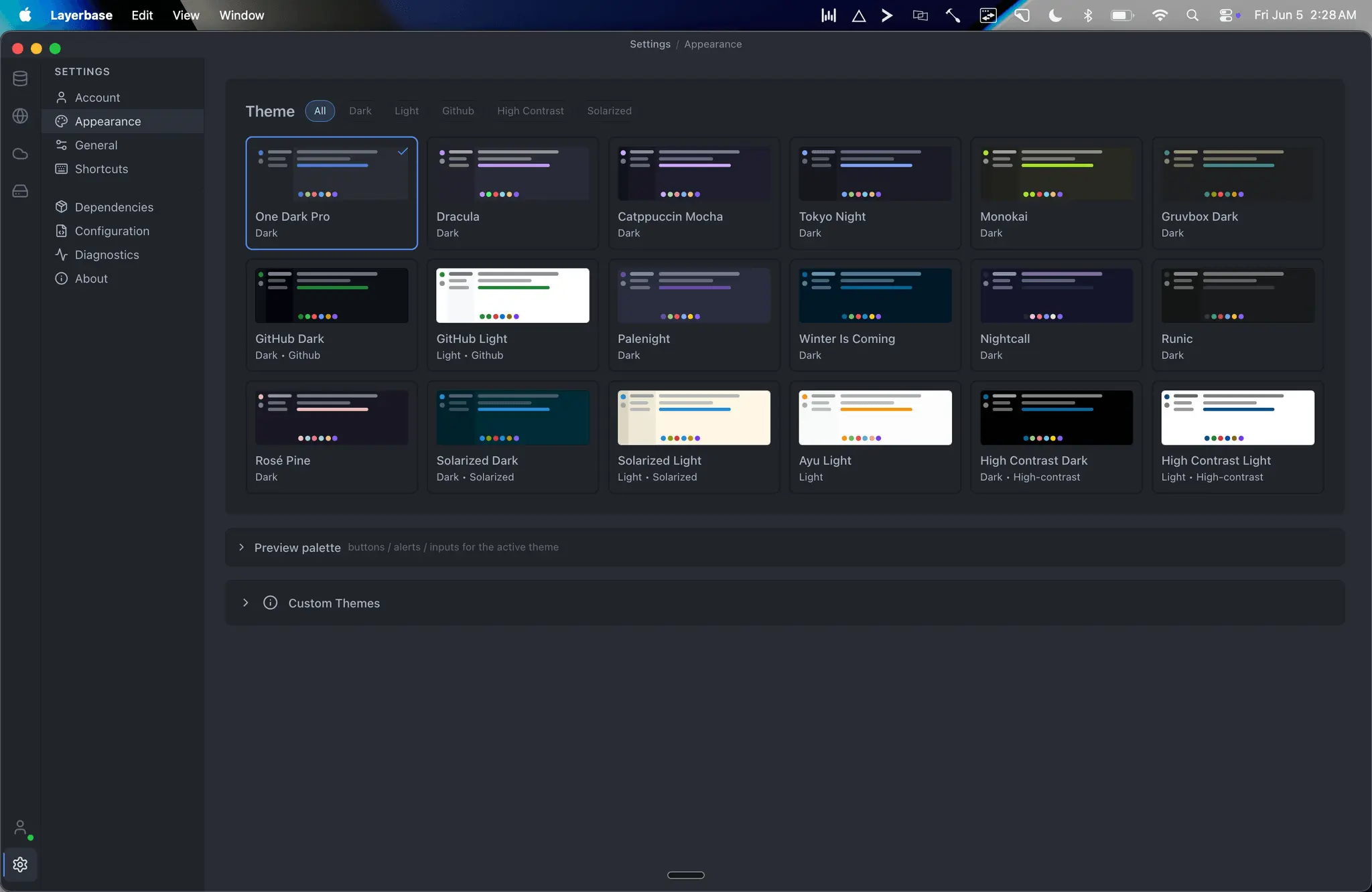Select the Monokai theme card
The height and width of the screenshot is (892, 1372).
[1056, 194]
